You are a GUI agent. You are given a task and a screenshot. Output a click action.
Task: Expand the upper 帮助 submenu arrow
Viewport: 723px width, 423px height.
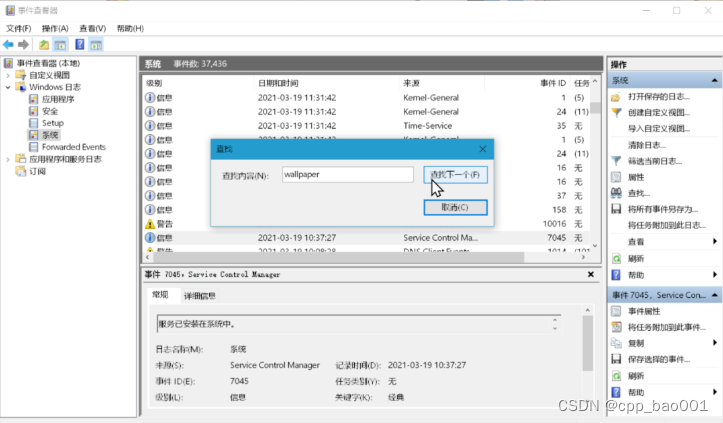715,274
